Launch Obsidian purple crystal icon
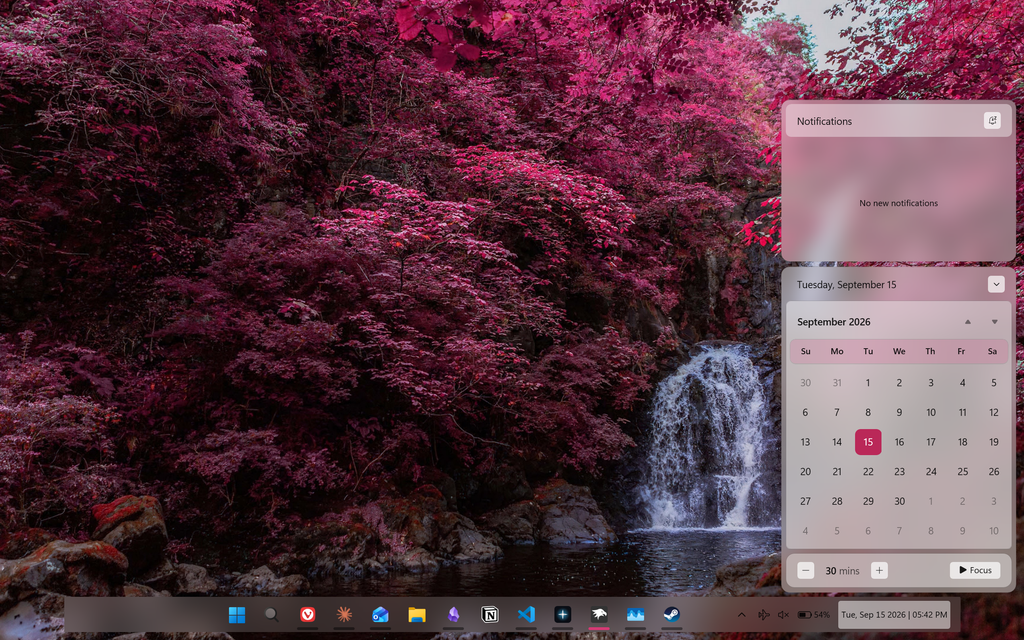 pos(453,615)
